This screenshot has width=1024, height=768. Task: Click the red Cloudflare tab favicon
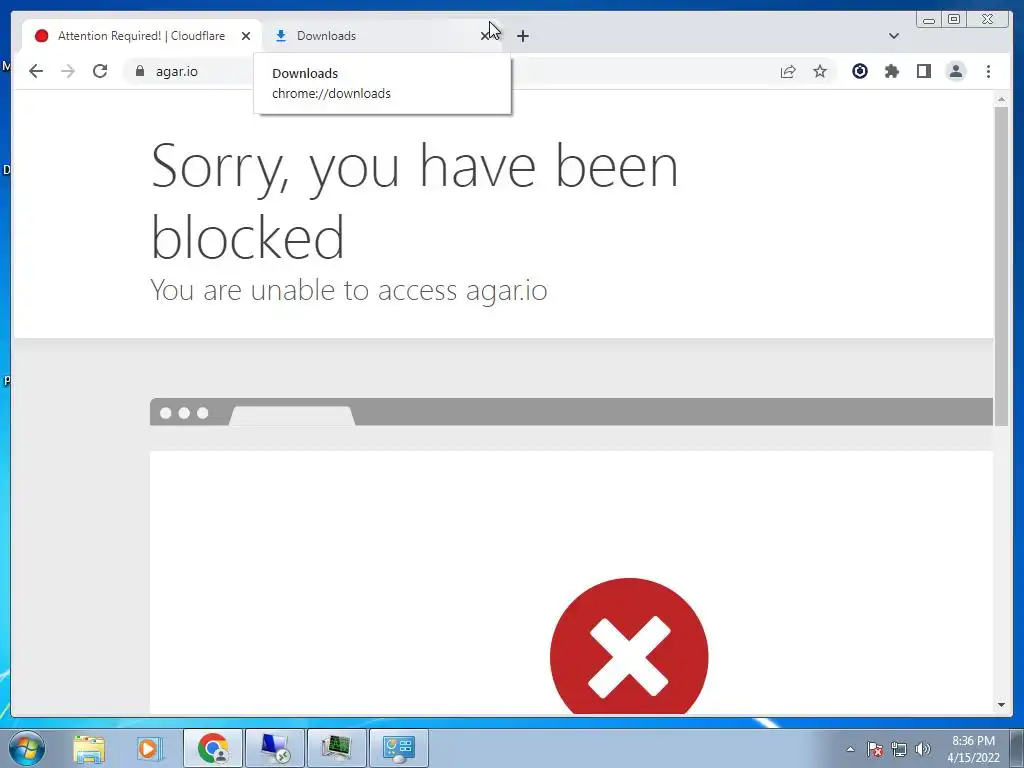click(41, 36)
